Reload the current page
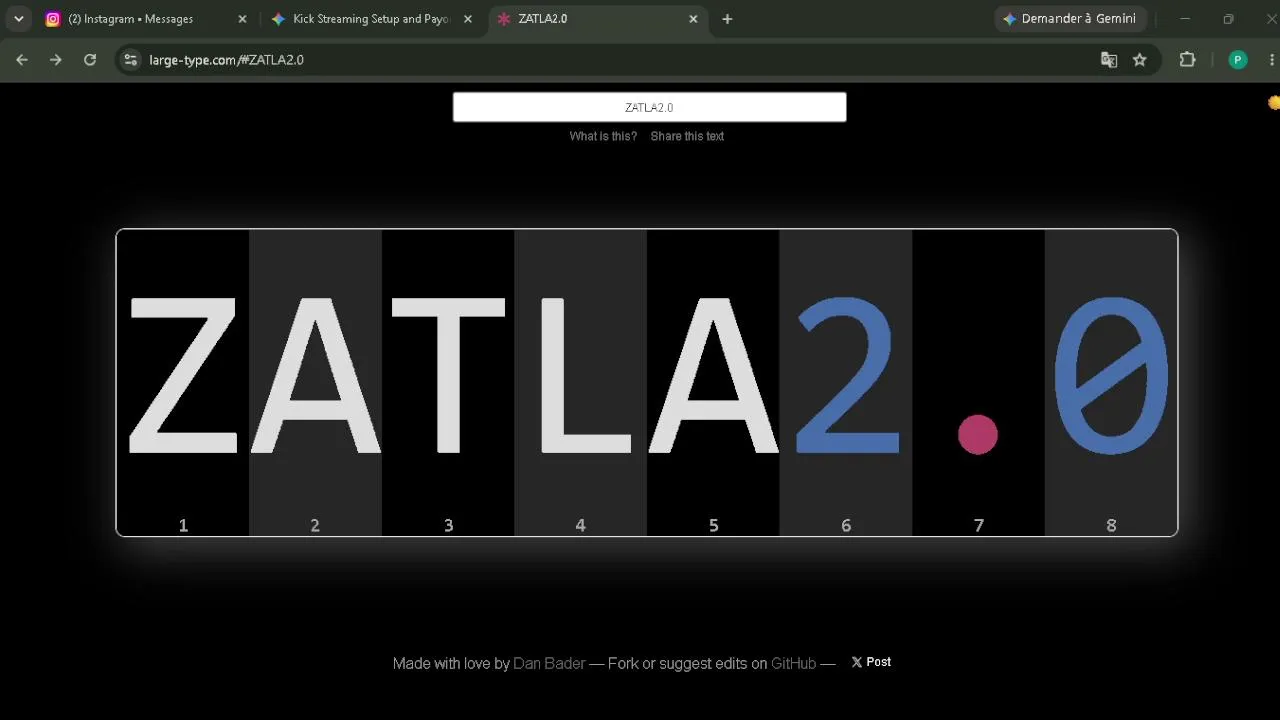This screenshot has height=720, width=1280. (90, 60)
